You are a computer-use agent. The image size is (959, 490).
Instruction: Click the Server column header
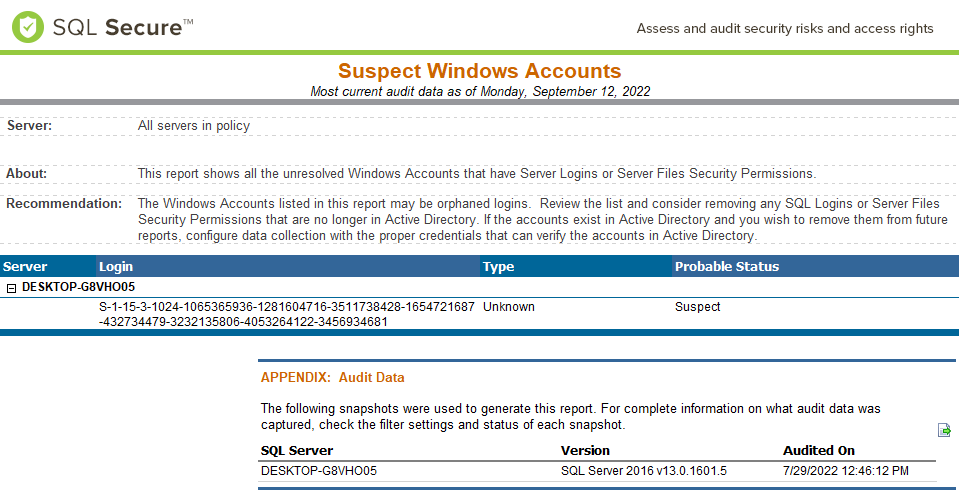[25, 267]
